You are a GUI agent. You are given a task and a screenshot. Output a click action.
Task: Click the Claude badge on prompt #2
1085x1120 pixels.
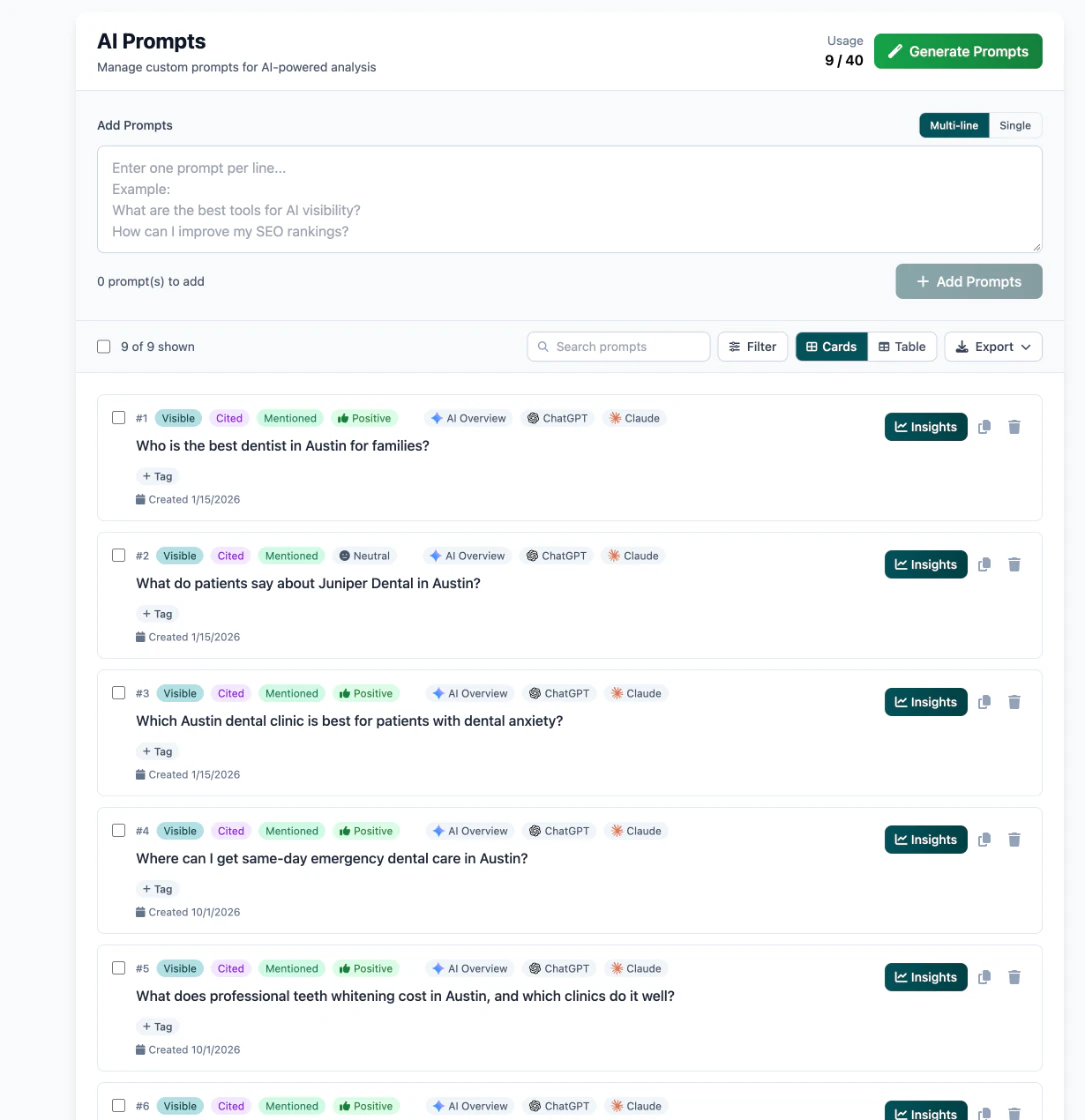click(x=633, y=556)
